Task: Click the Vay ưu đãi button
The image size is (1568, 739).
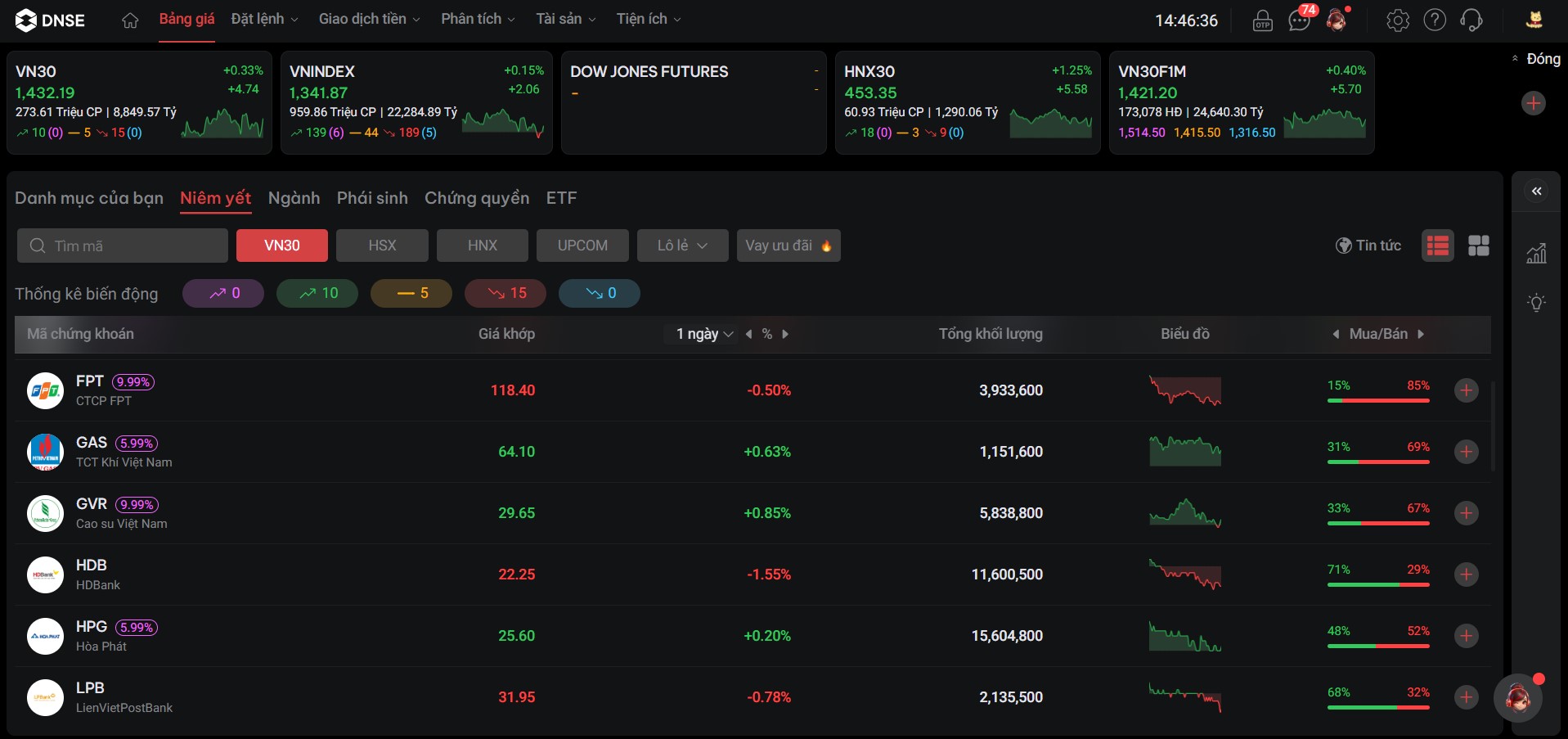Action: coord(788,246)
